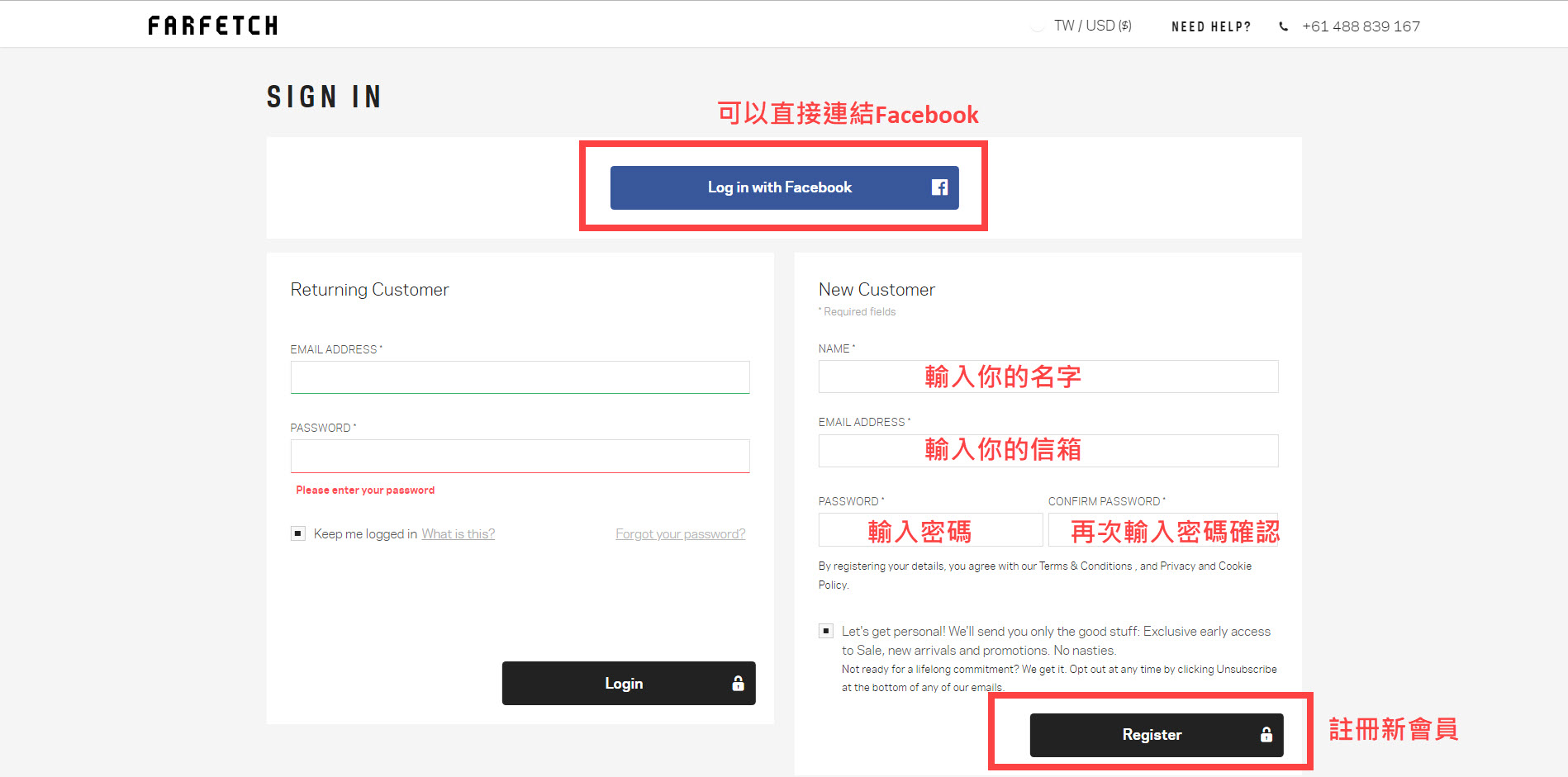
Task: Focus Returning Customer password field
Action: (x=520, y=456)
